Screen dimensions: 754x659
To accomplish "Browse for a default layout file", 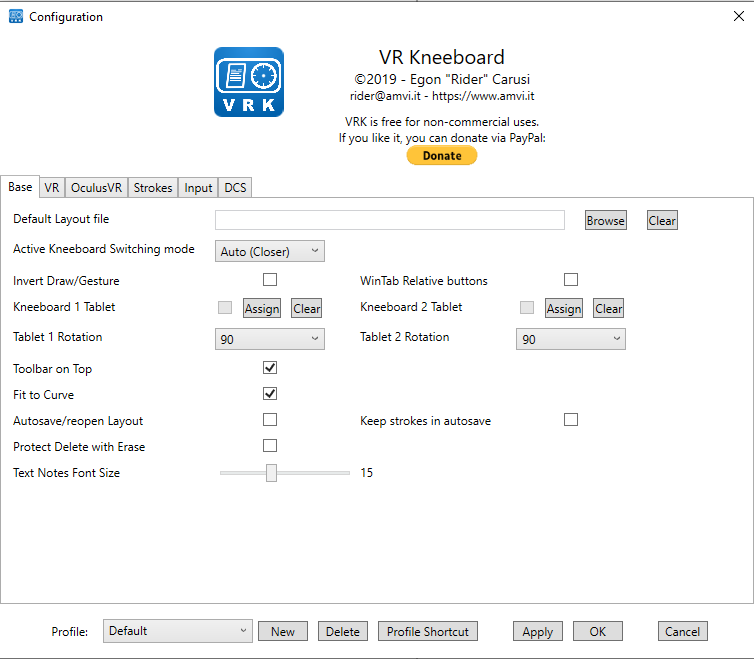I will click(x=605, y=220).
